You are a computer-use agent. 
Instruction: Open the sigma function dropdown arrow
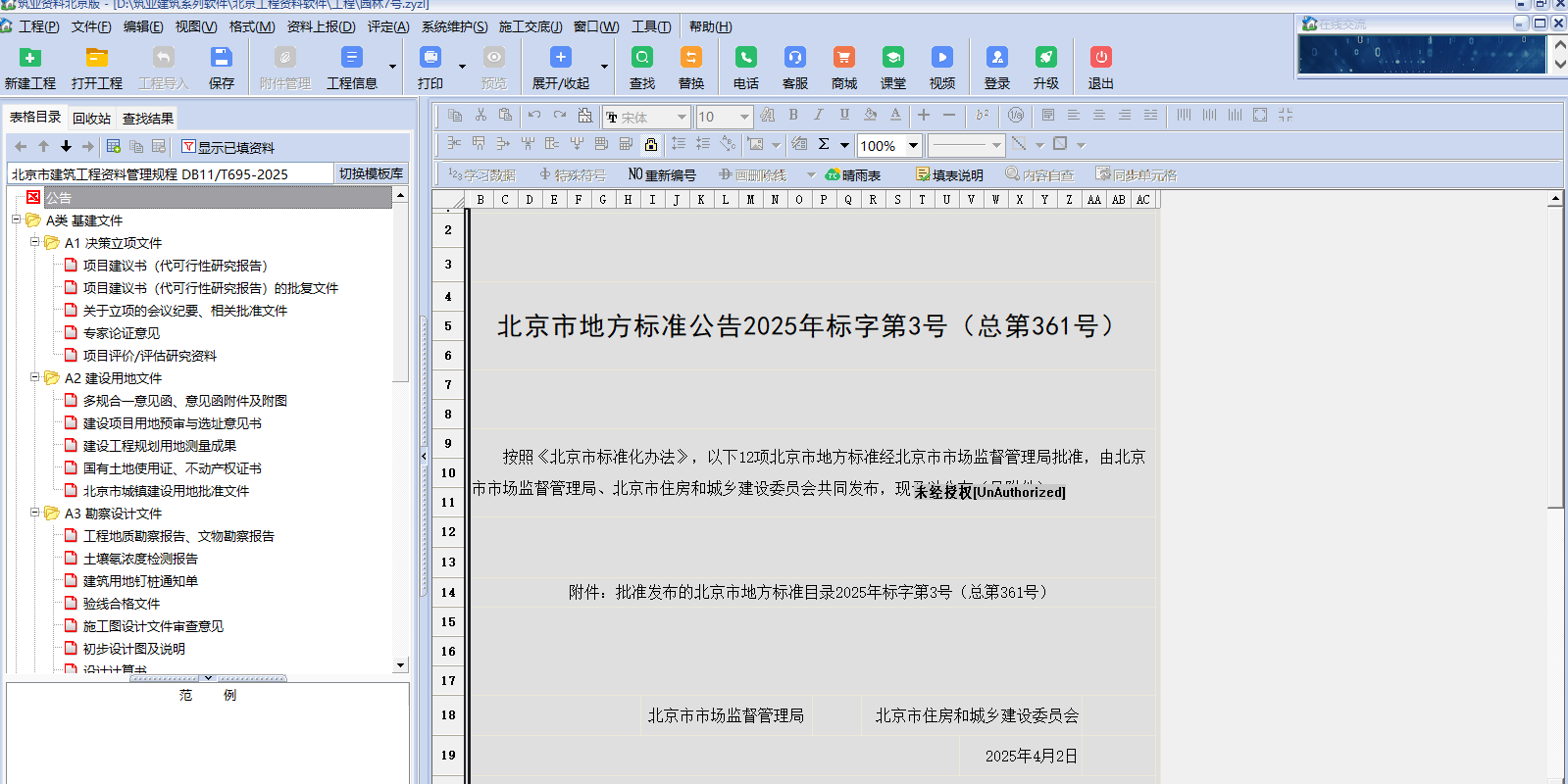(844, 146)
